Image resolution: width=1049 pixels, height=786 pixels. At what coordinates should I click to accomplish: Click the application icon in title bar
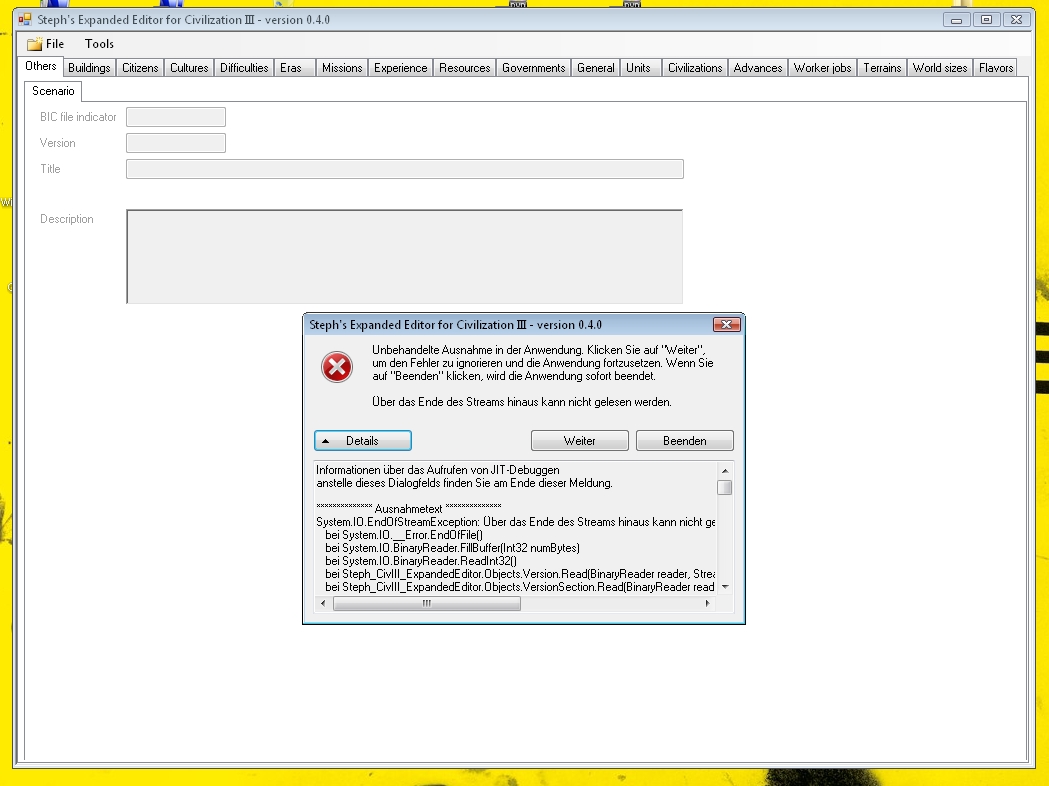(x=25, y=19)
